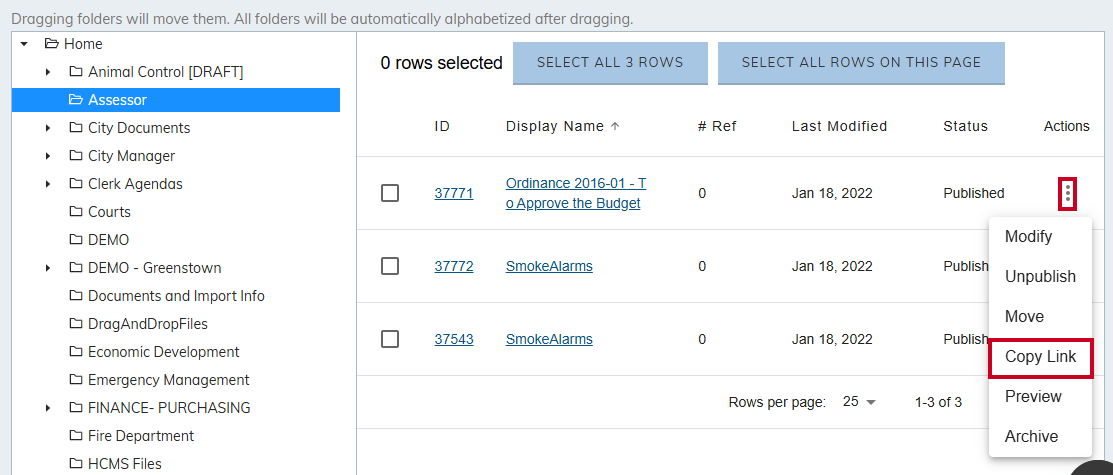This screenshot has width=1113, height=475.
Task: Select checkbox for document 37772
Action: 390,266
